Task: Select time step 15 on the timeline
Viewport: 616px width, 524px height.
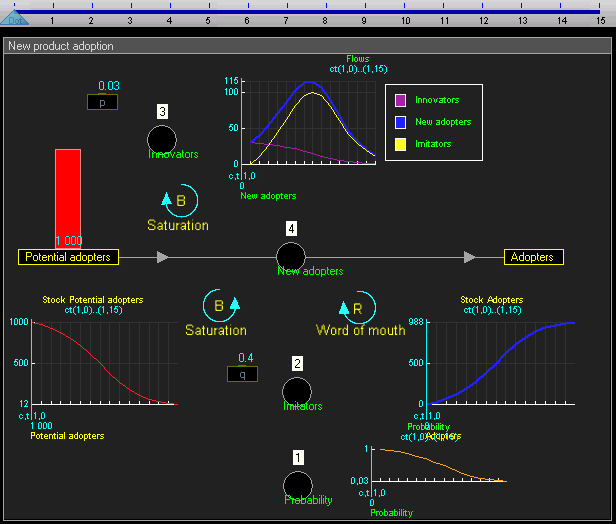Action: click(x=600, y=19)
